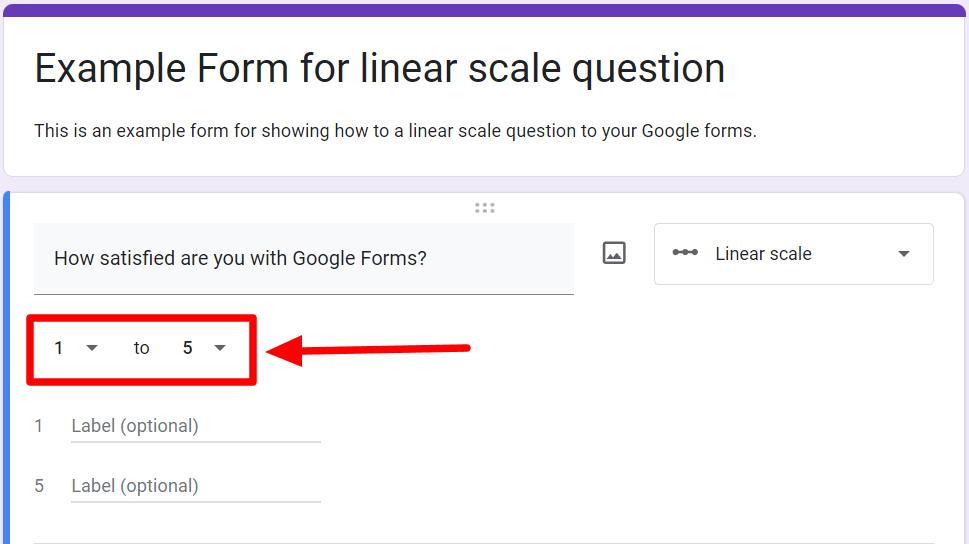Click the form title "Example Form for linear scale question"
Viewport: 969px width, 544px height.
tap(379, 68)
